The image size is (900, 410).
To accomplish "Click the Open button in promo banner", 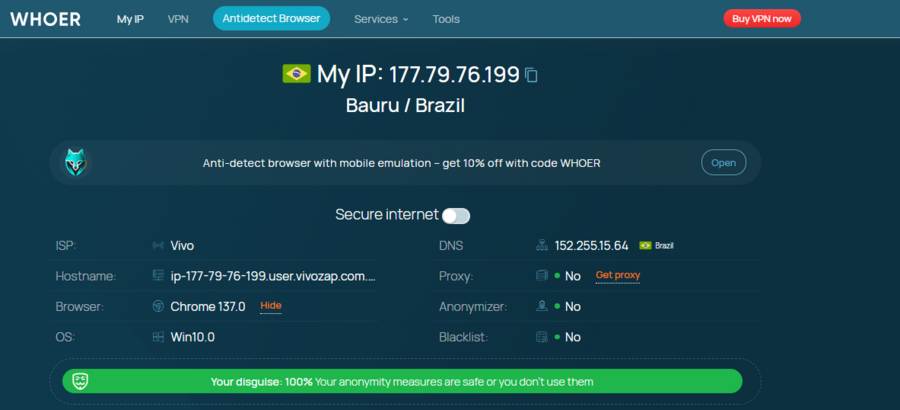I will tap(723, 163).
